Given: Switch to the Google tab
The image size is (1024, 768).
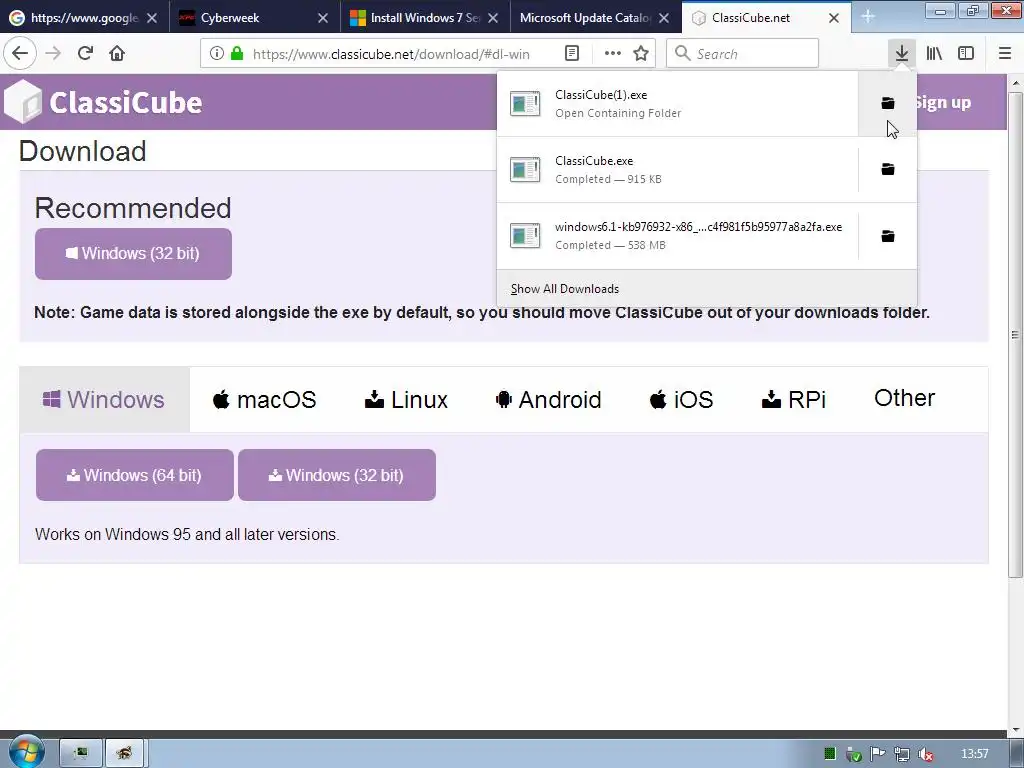Looking at the screenshot, I should coord(84,18).
